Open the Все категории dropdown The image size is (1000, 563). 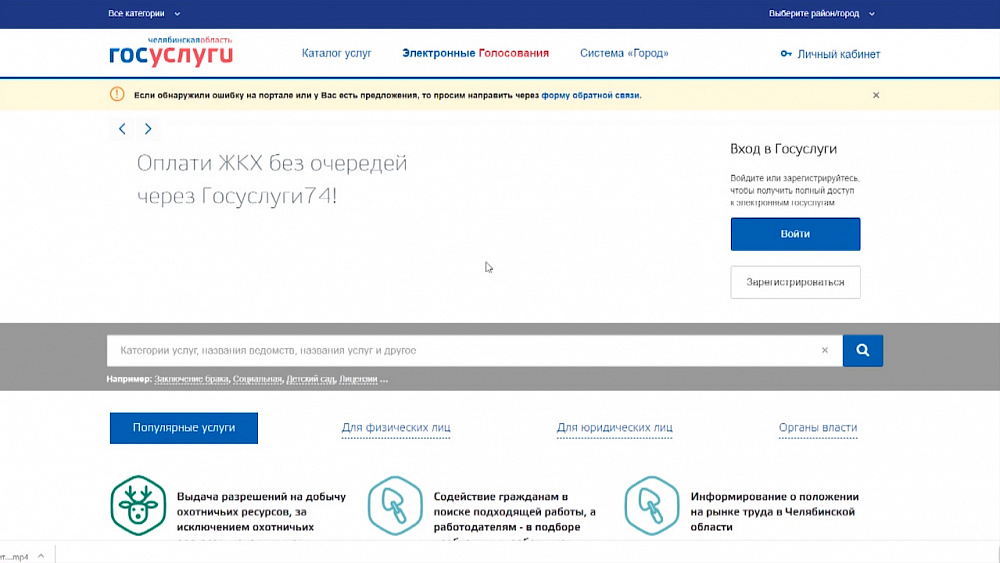pyautogui.click(x=144, y=13)
